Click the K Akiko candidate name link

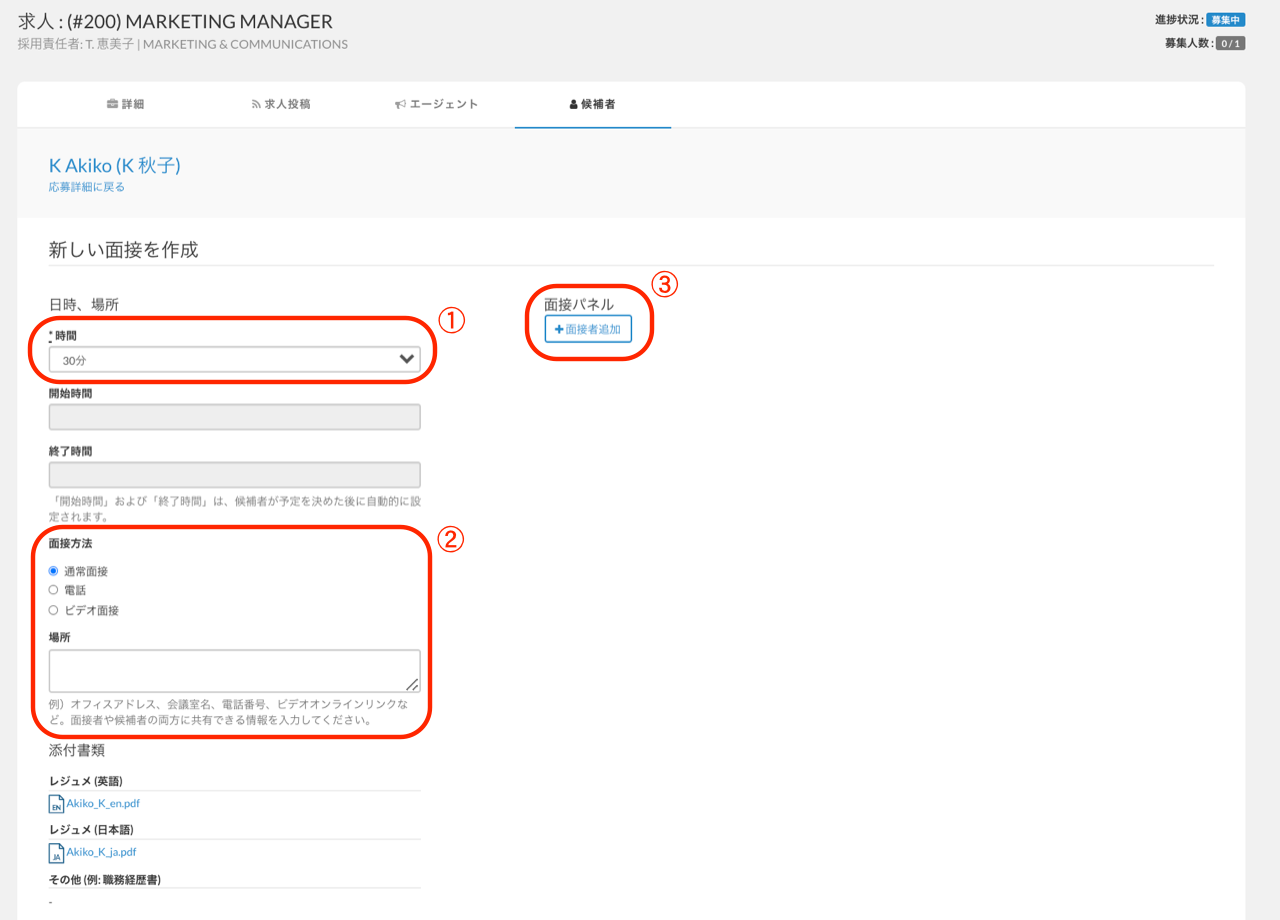pyautogui.click(x=115, y=165)
